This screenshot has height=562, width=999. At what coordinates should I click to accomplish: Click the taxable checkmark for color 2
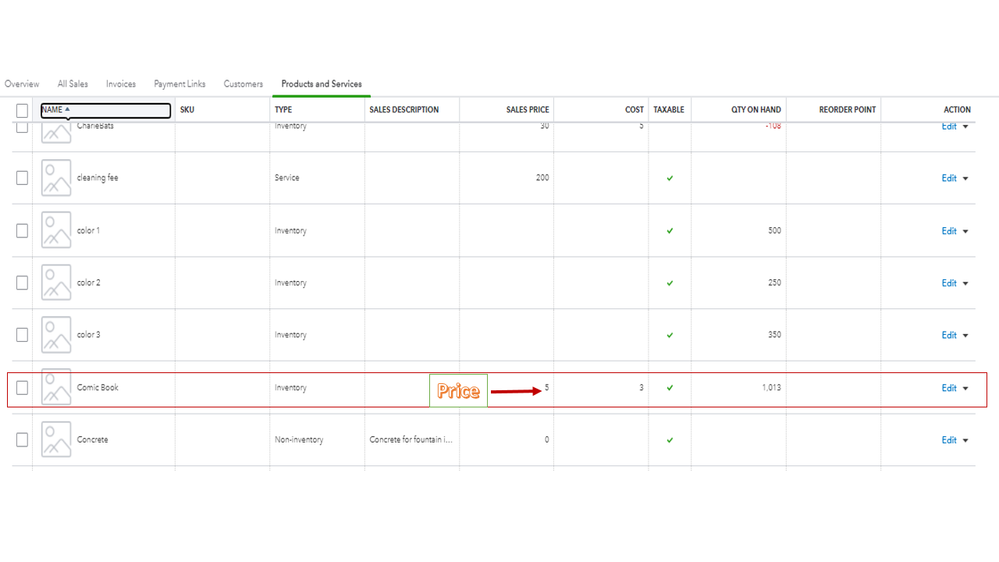tap(670, 283)
